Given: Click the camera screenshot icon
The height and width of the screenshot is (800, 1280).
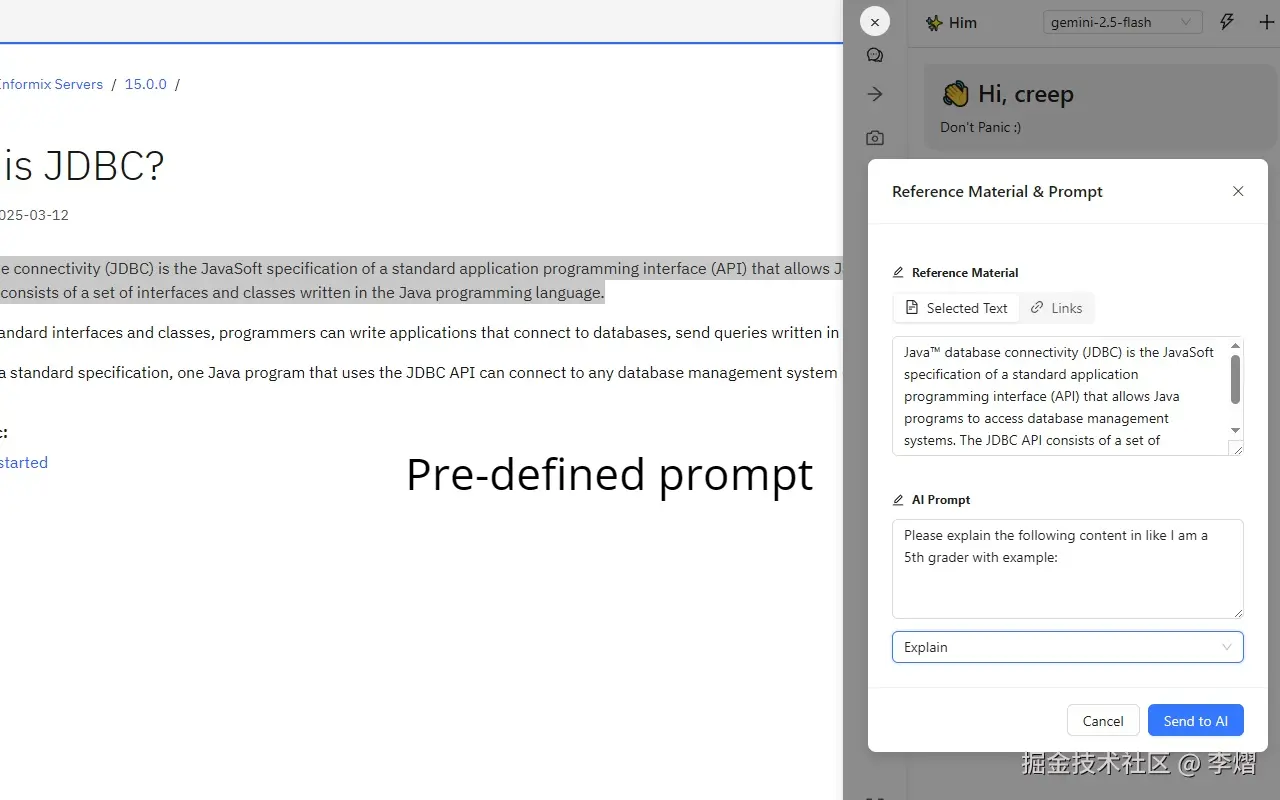Looking at the screenshot, I should pos(875,138).
